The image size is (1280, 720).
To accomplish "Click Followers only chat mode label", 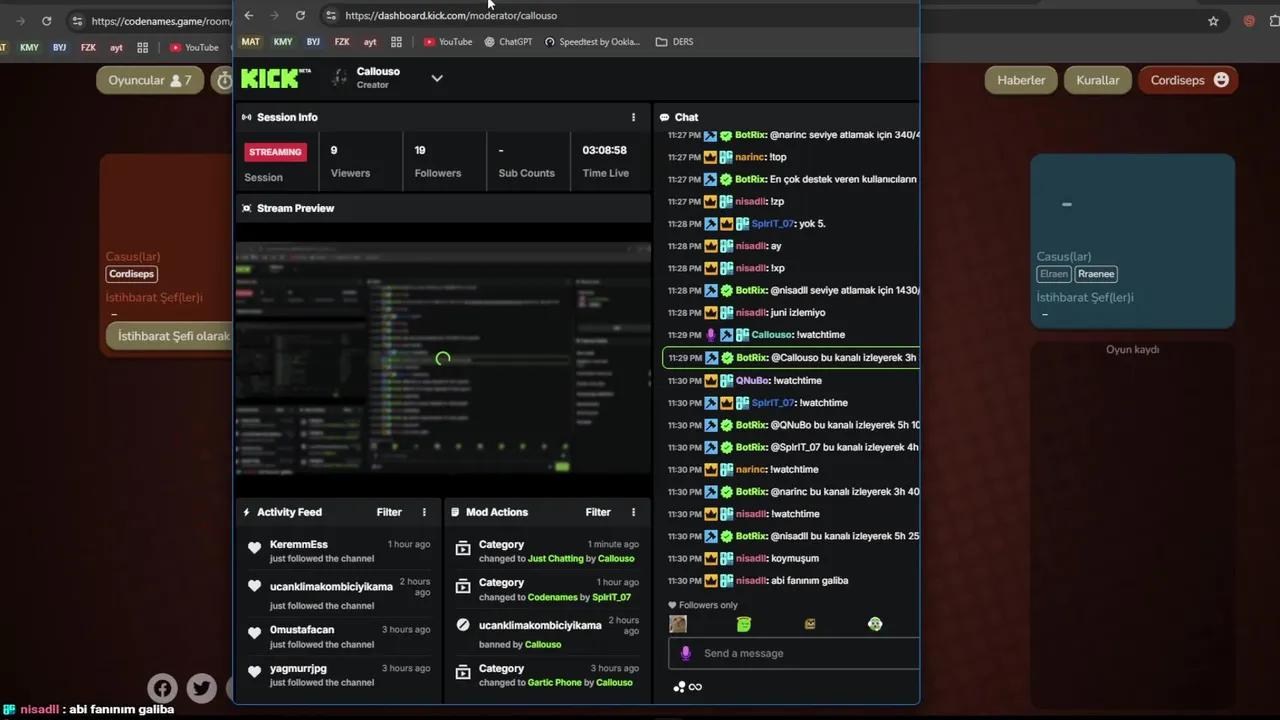I will [703, 605].
